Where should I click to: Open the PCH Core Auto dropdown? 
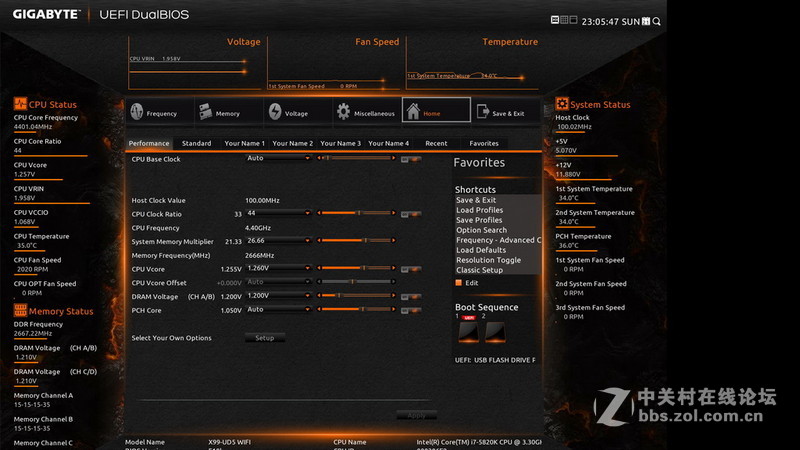(x=278, y=309)
